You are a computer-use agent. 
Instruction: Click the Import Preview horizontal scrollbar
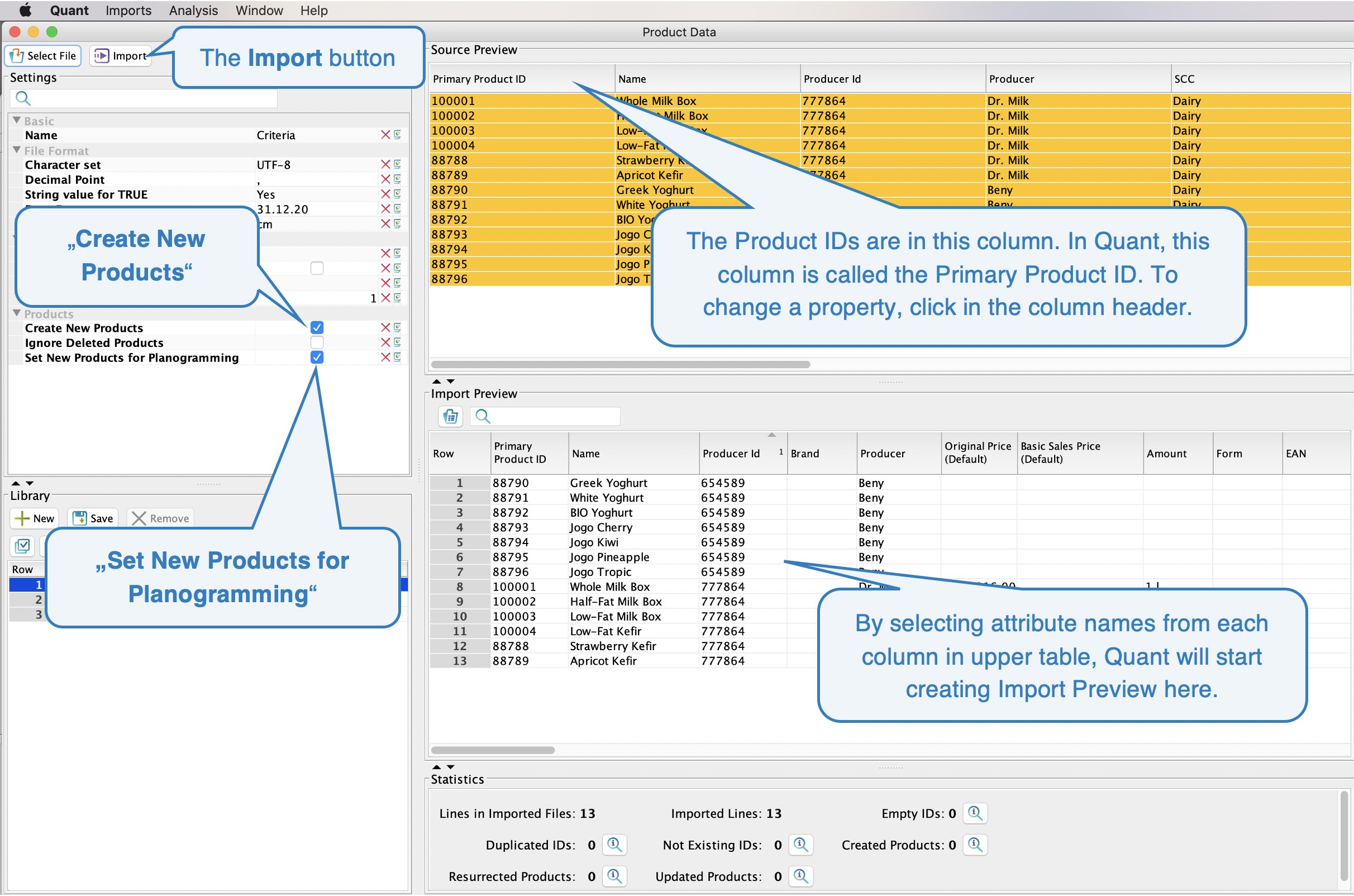pyautogui.click(x=493, y=750)
